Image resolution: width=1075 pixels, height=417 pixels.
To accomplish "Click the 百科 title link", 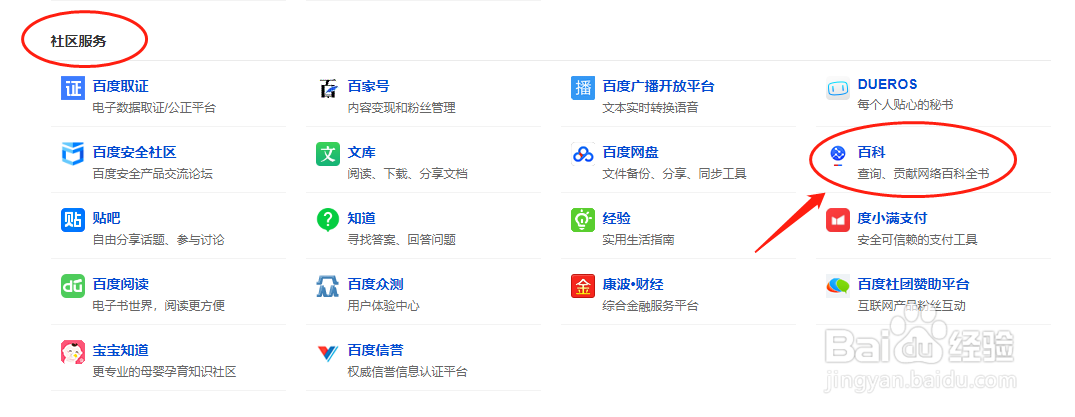I will (871, 152).
